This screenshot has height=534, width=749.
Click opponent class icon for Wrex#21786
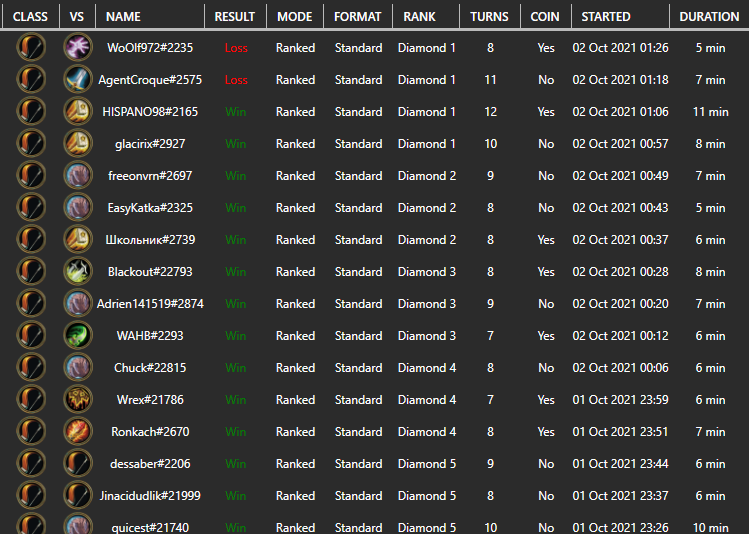[x=77, y=399]
